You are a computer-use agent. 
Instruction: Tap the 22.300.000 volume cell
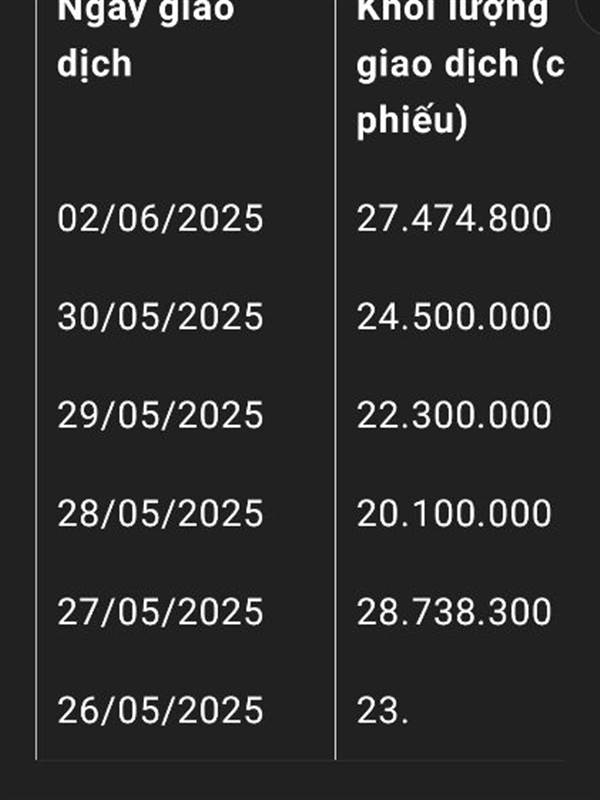[454, 415]
